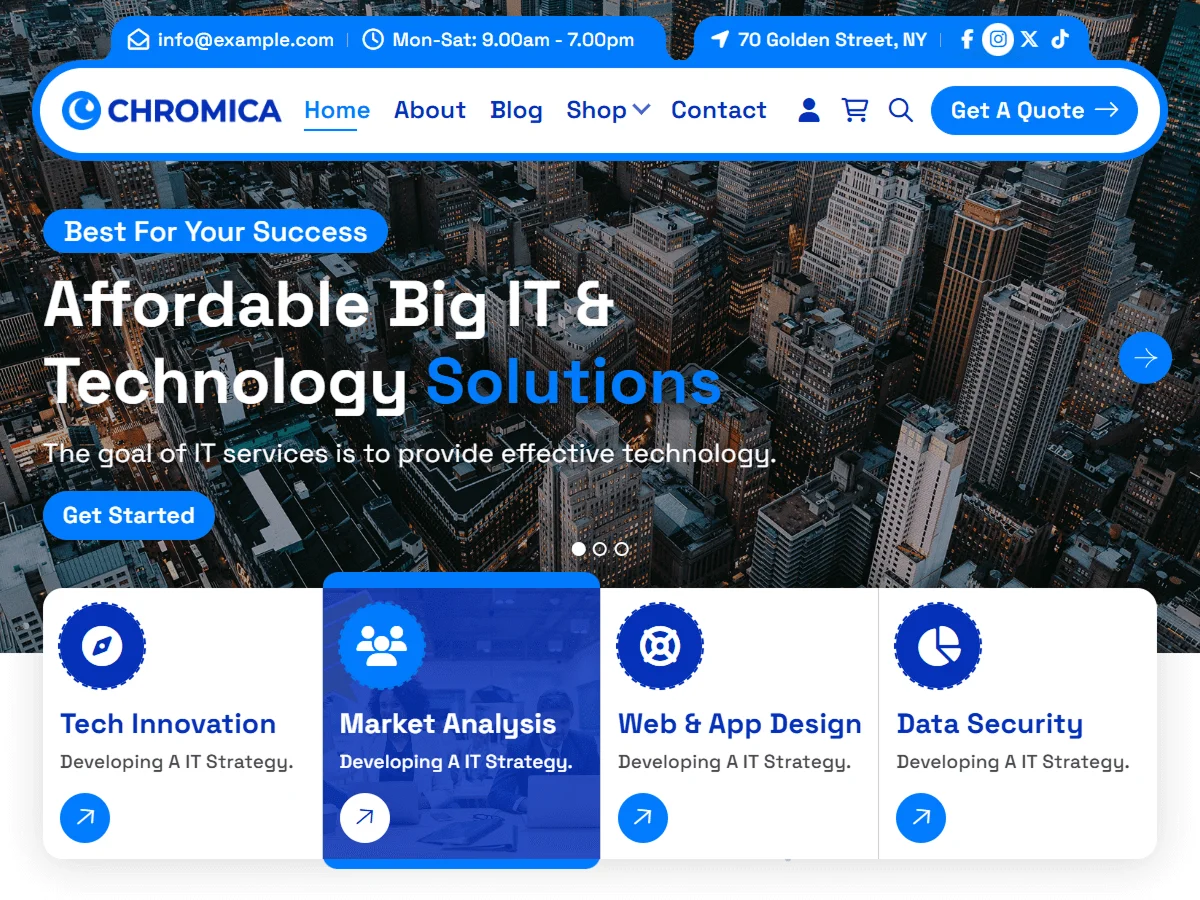Click the Get Started button
Screen dimensions: 1200x900
coord(129,516)
